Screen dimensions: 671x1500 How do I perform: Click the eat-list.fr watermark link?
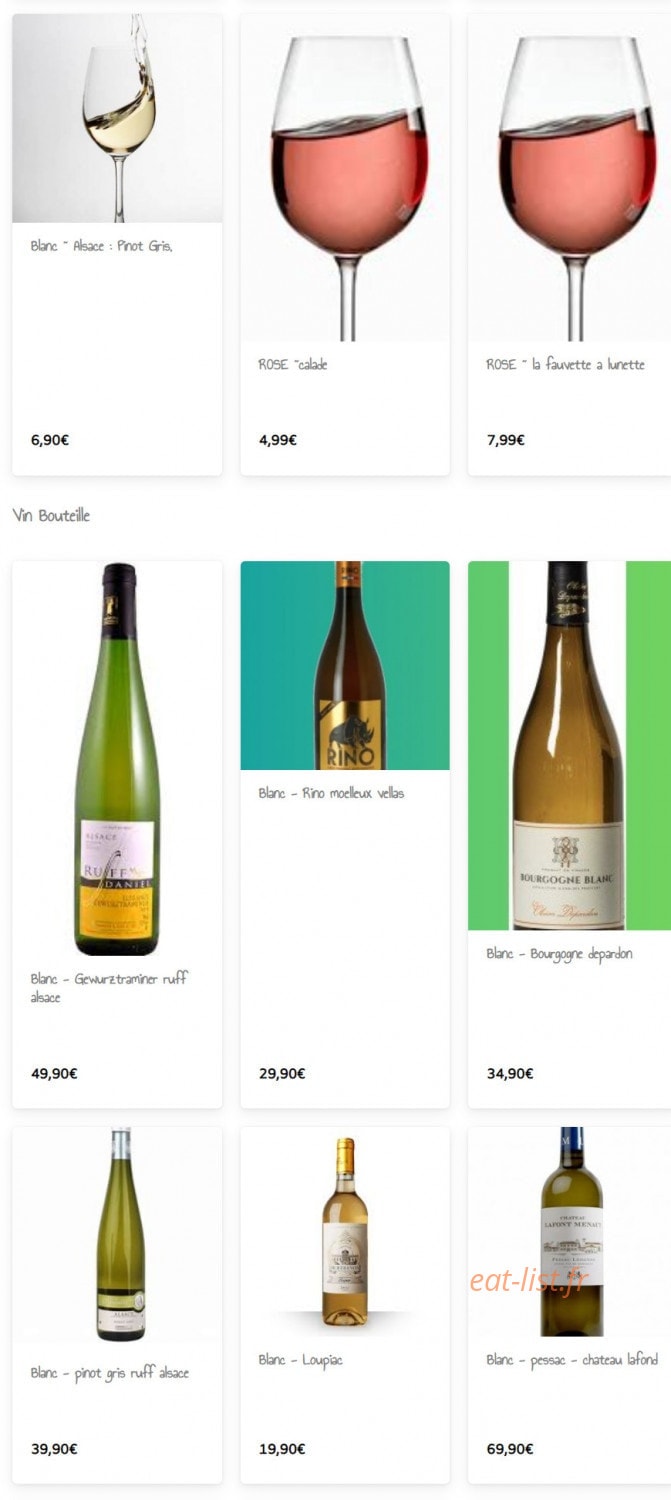(530, 1281)
